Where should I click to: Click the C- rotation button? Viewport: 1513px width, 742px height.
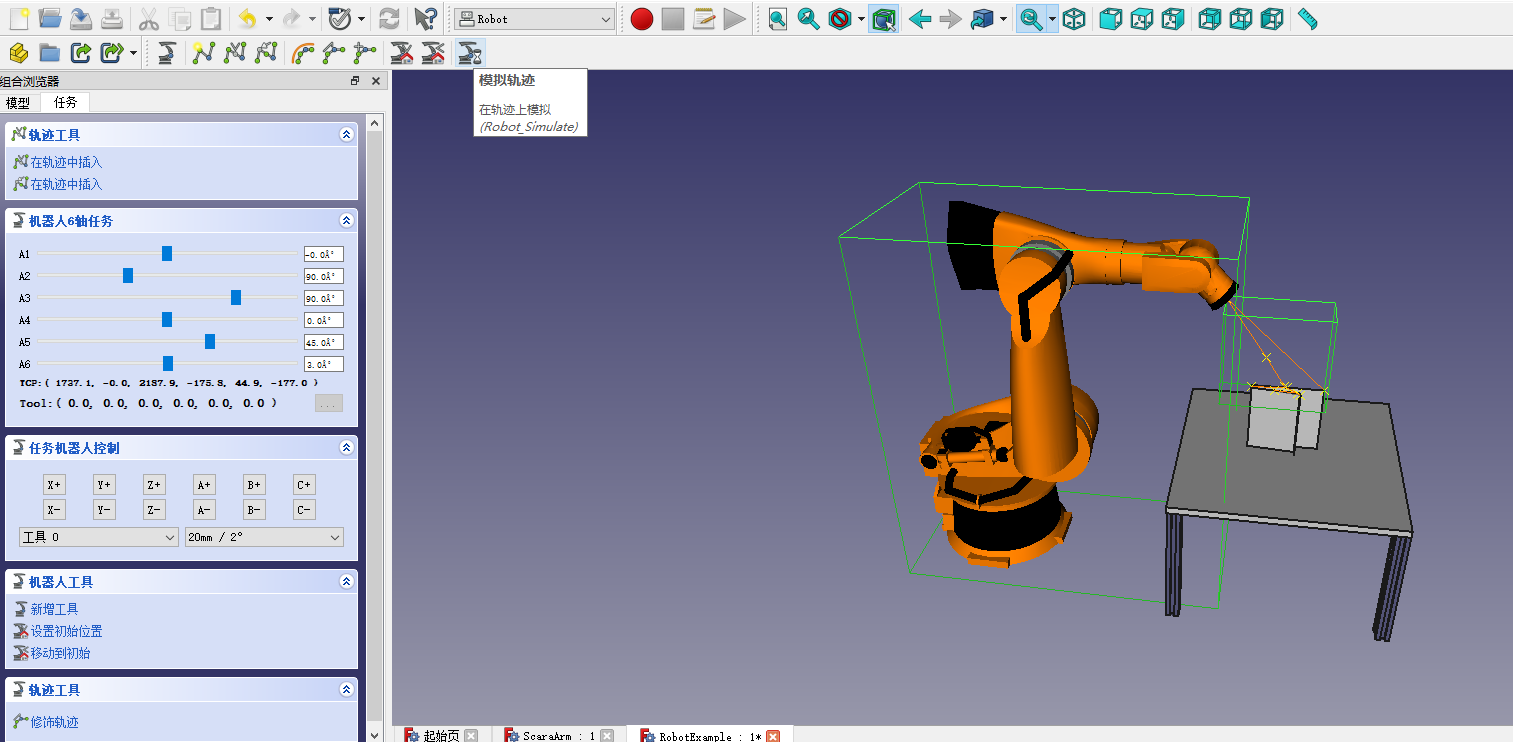pyautogui.click(x=304, y=510)
